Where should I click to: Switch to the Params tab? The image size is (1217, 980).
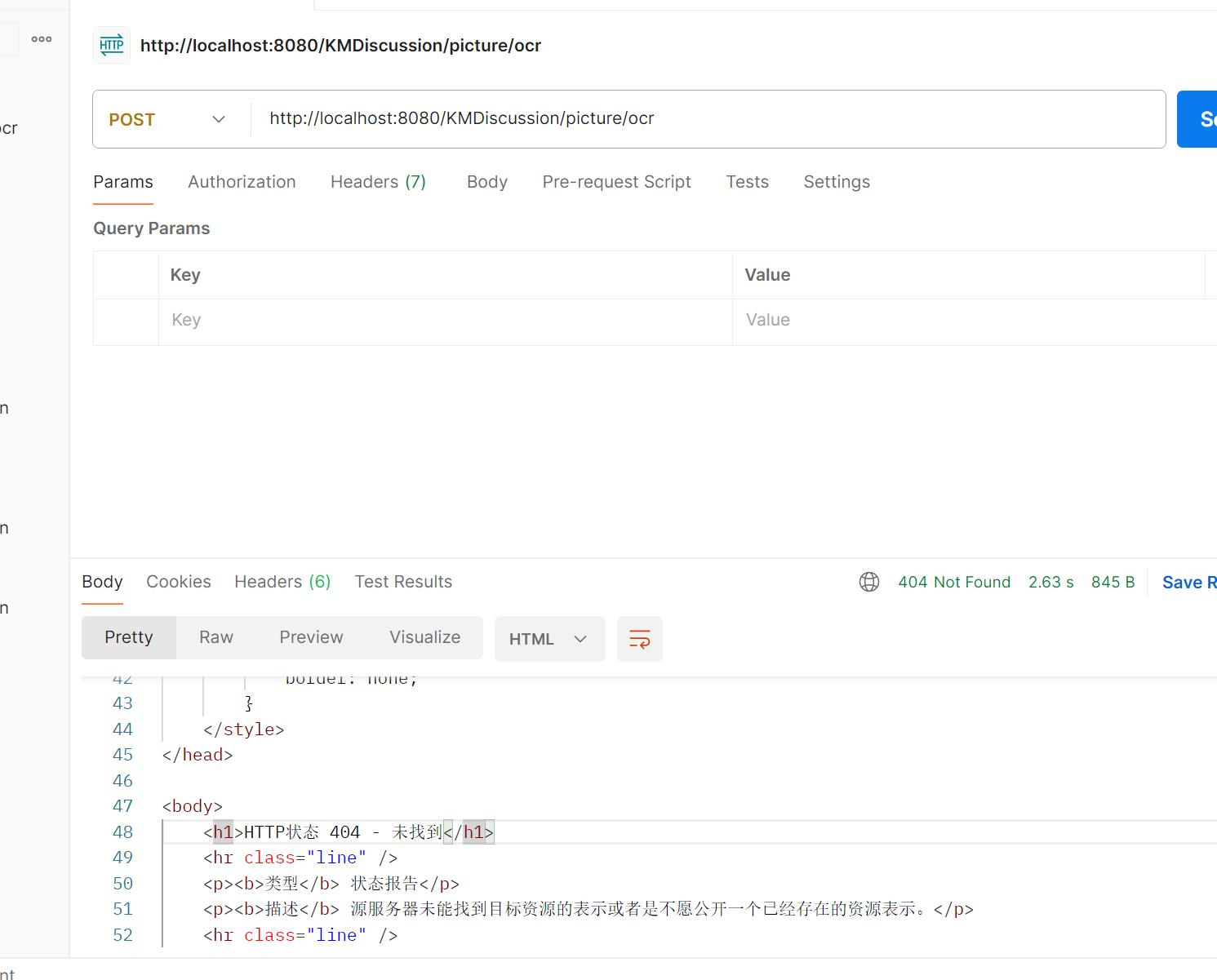click(123, 182)
